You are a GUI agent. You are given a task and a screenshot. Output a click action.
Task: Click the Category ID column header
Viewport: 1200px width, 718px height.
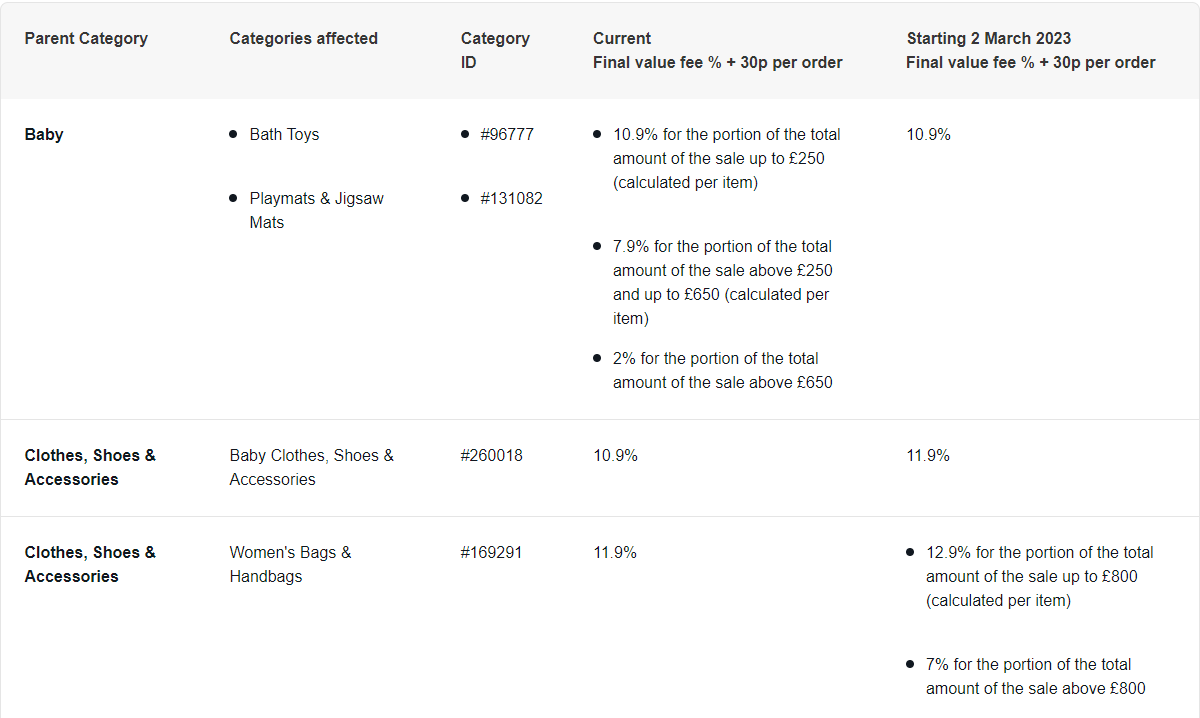(x=495, y=50)
